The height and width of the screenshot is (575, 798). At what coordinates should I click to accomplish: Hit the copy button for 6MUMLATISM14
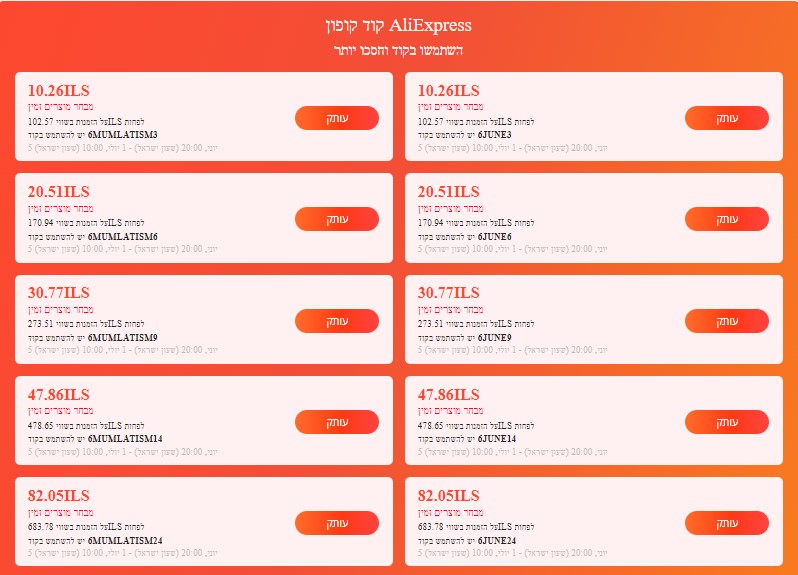point(336,422)
